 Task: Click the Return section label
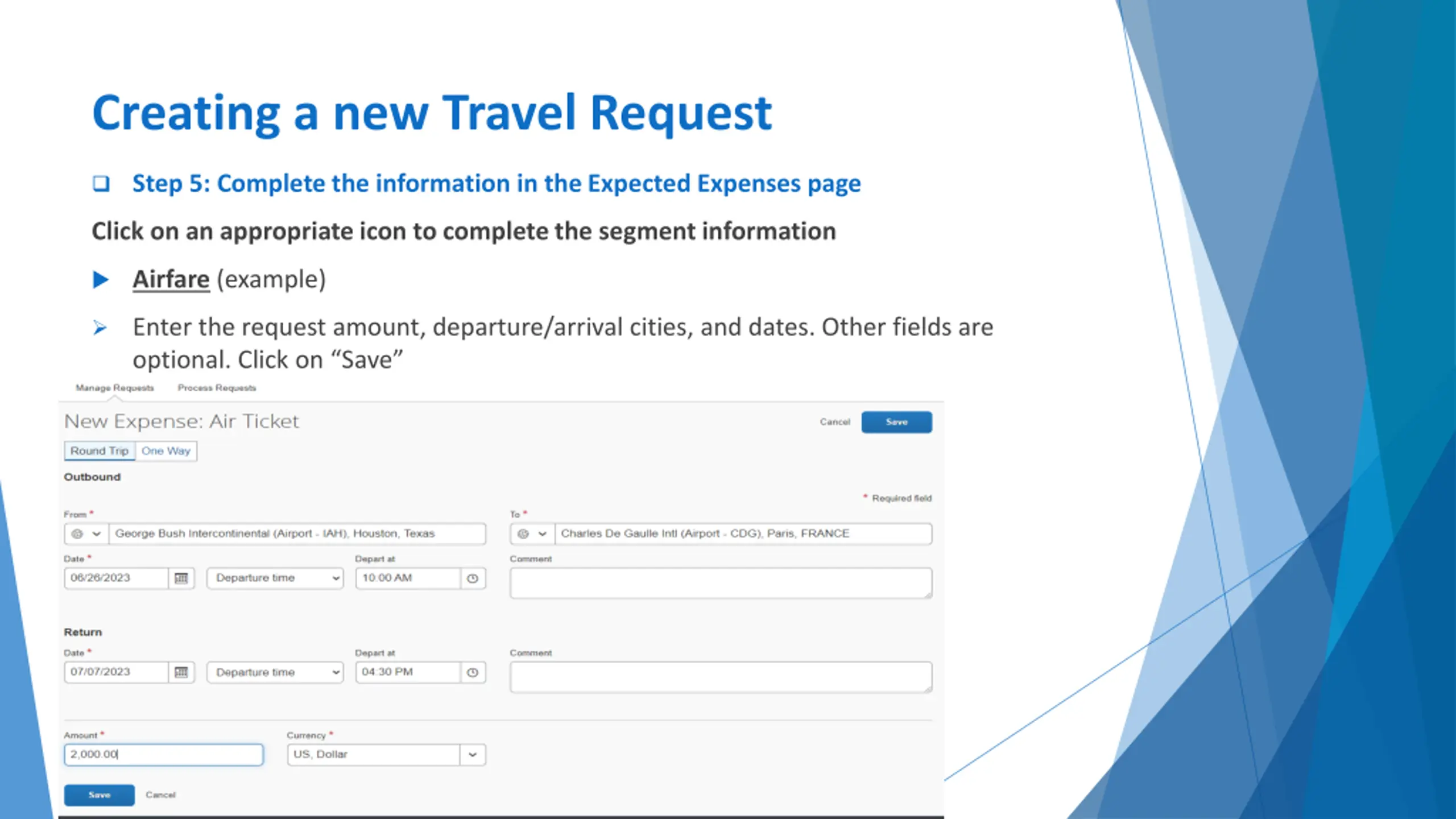83,632
